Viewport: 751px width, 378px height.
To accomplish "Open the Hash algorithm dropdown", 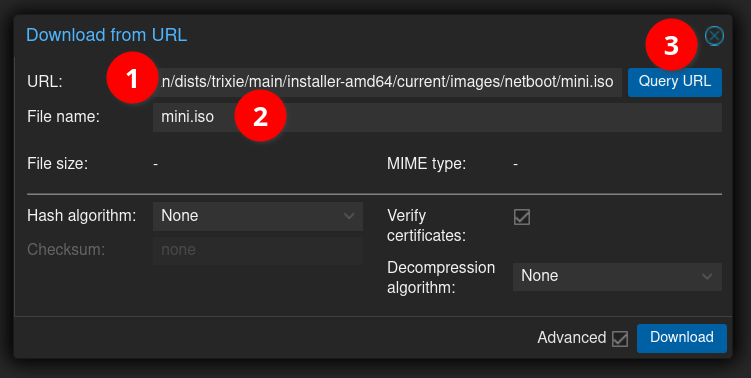I will click(x=258, y=216).
